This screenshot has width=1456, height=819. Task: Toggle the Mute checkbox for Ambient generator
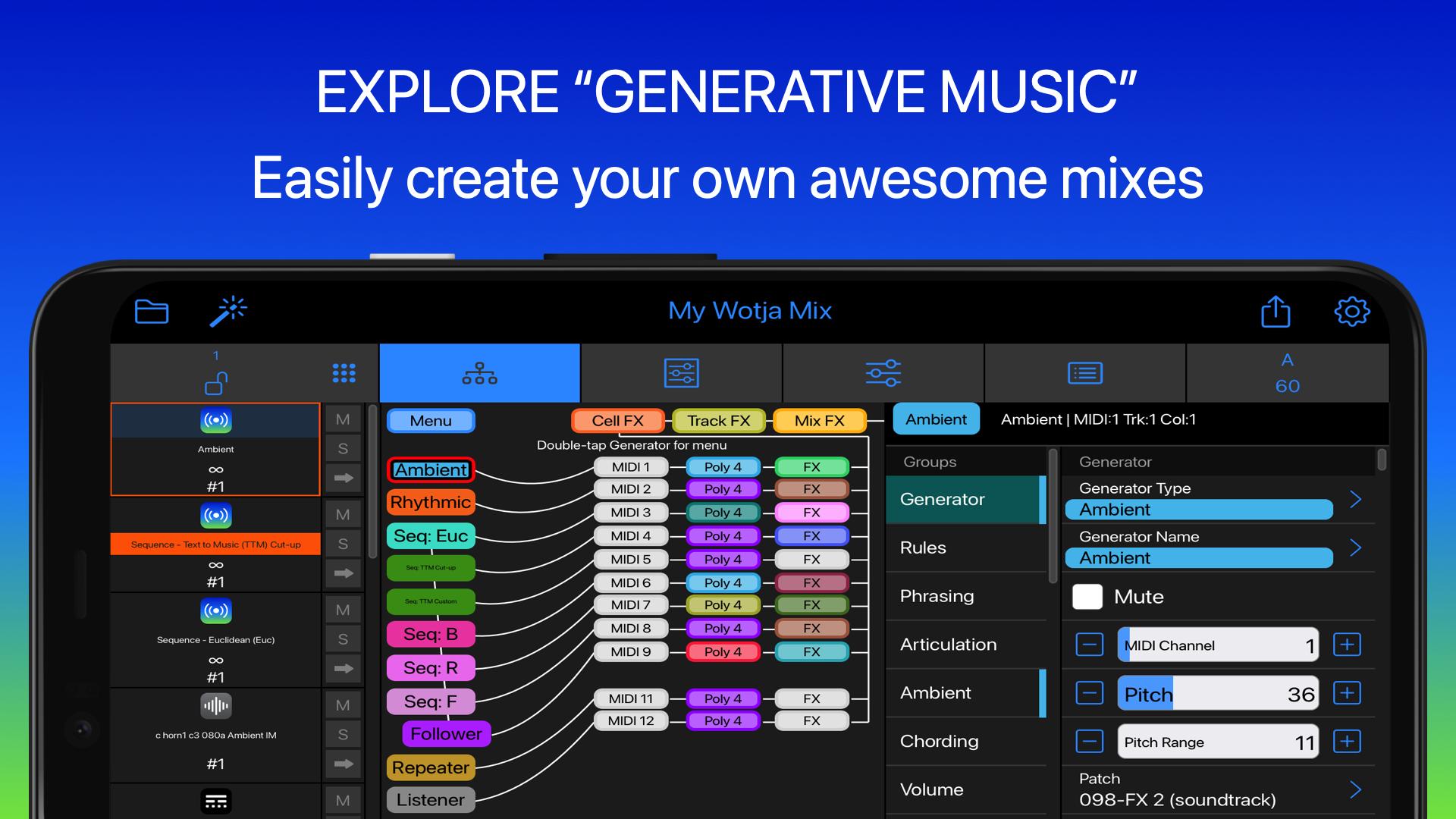coord(1087,596)
